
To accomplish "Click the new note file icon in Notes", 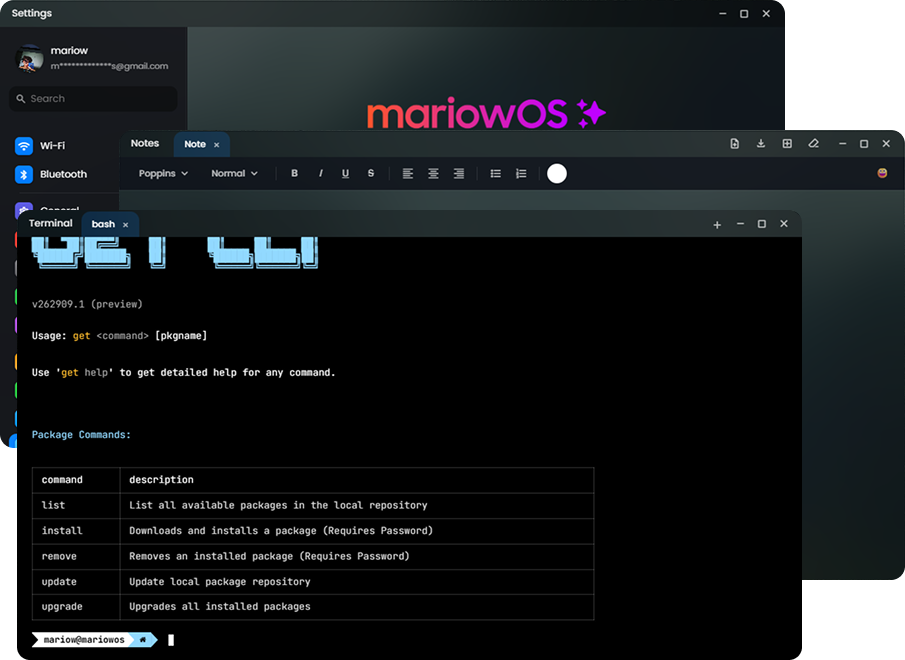I will click(x=734, y=144).
